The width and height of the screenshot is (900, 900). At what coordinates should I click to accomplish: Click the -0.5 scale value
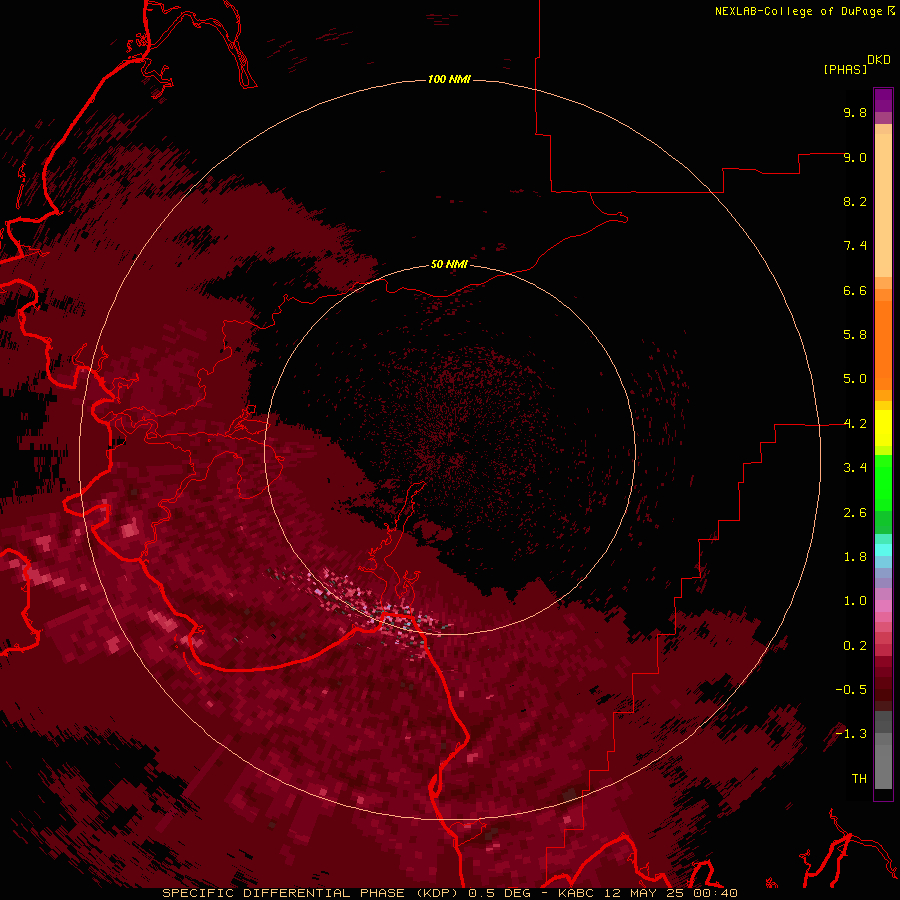851,690
